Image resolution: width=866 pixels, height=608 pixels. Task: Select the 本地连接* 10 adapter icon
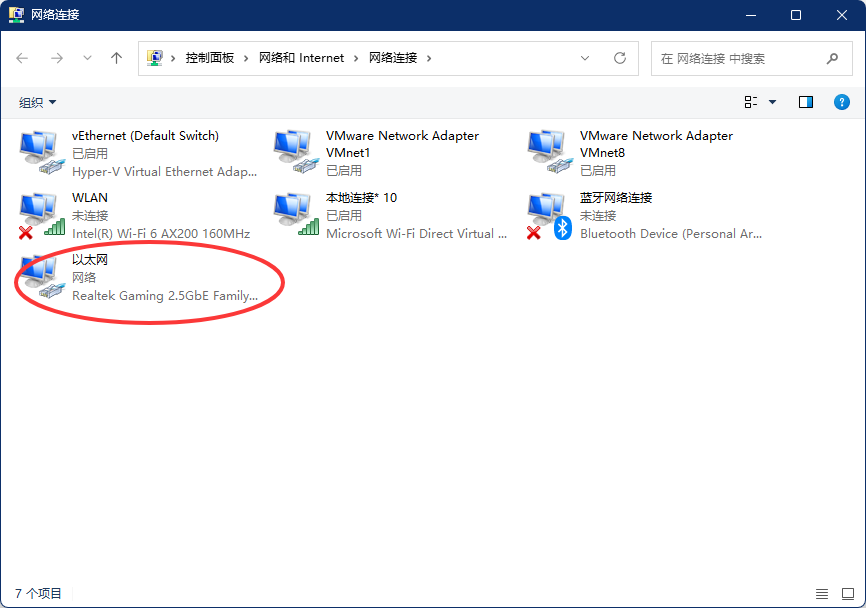click(x=295, y=214)
